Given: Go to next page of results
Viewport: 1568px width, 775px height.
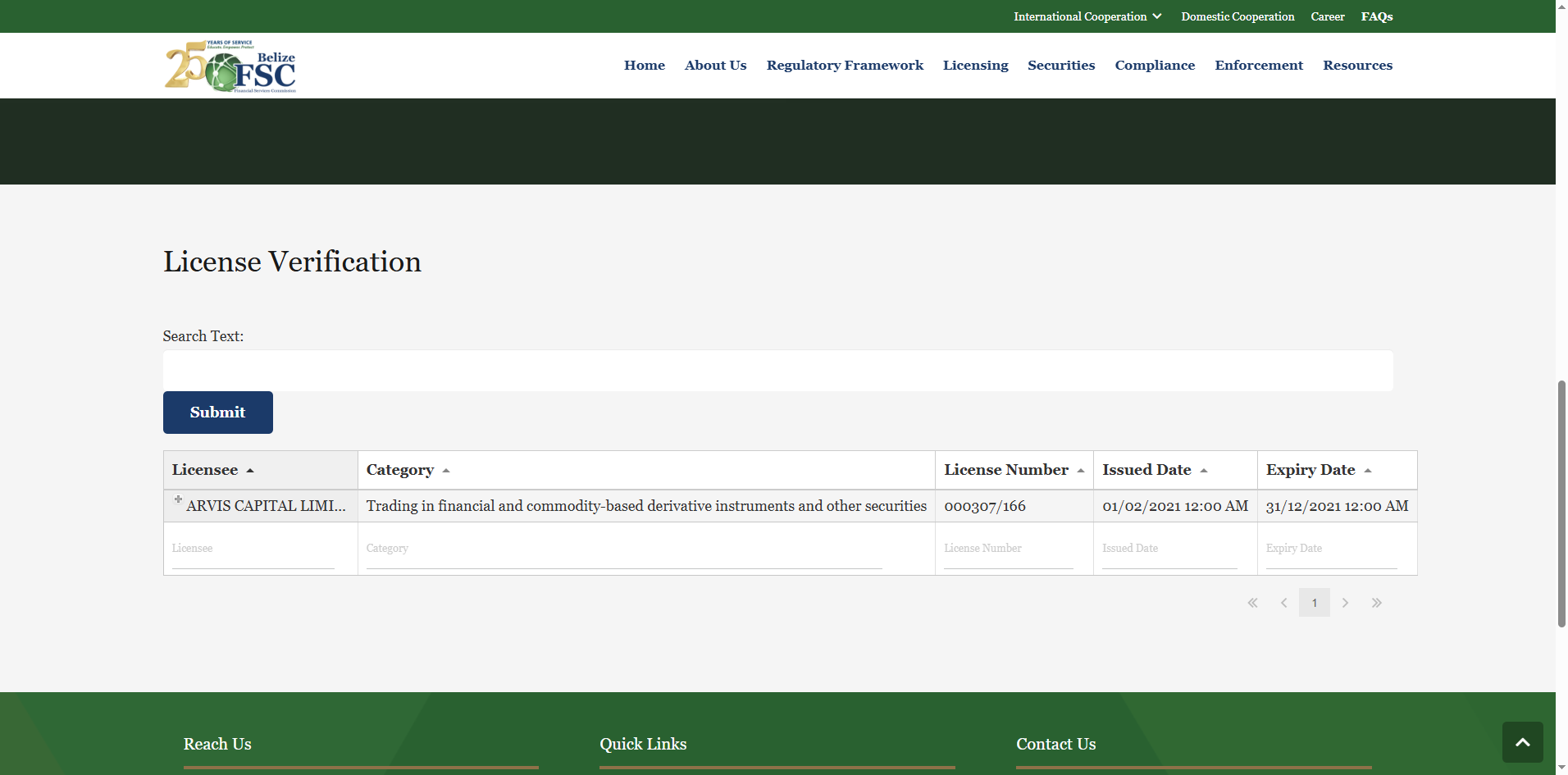Looking at the screenshot, I should (1345, 603).
